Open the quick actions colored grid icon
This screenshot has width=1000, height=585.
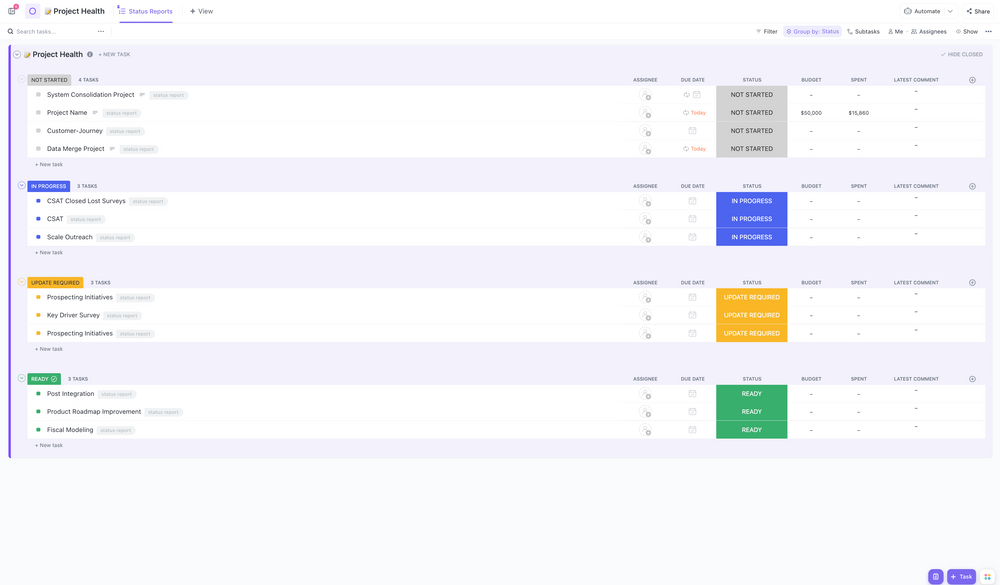click(x=987, y=577)
